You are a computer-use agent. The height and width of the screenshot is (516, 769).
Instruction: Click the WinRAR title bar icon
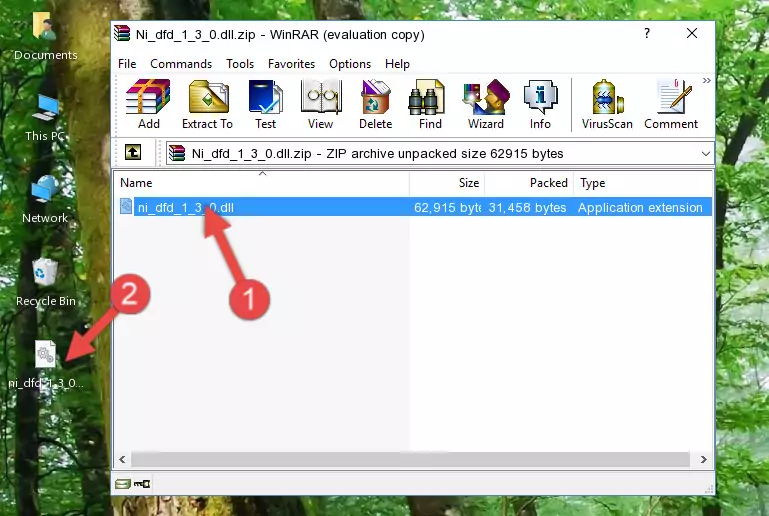(x=122, y=34)
